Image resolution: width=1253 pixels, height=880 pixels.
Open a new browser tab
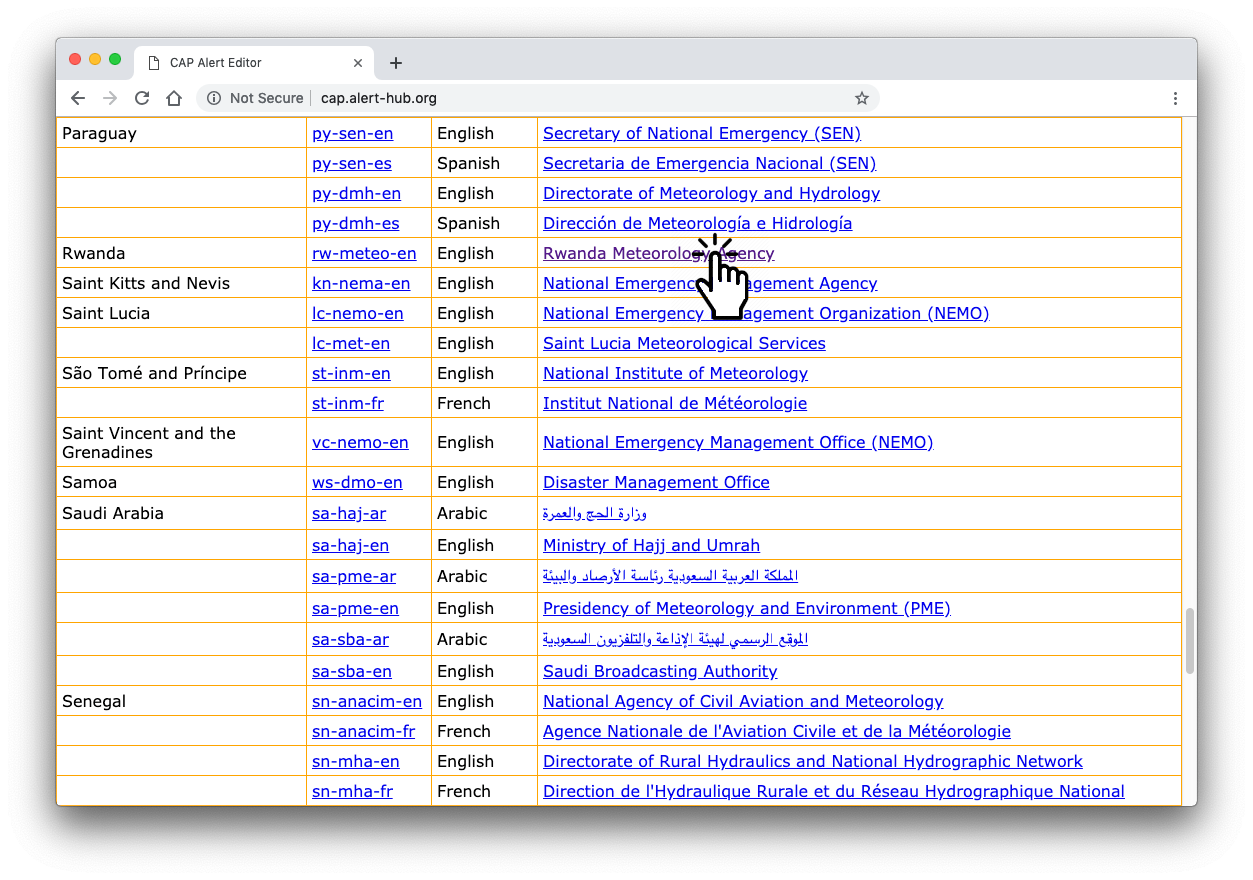point(396,63)
